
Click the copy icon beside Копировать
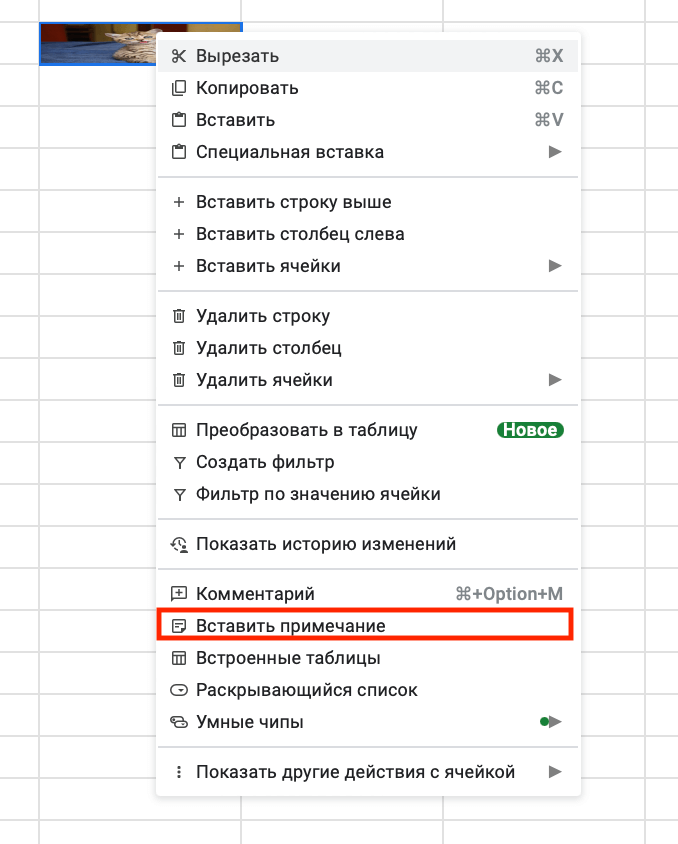[x=179, y=88]
